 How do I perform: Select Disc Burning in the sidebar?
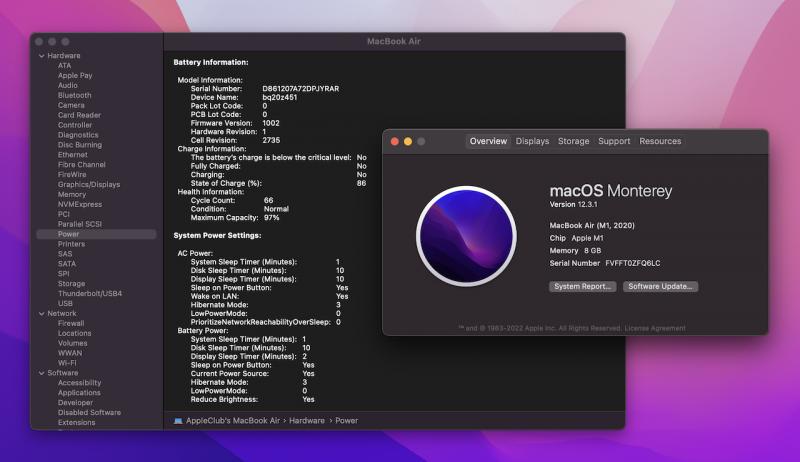pyautogui.click(x=80, y=145)
